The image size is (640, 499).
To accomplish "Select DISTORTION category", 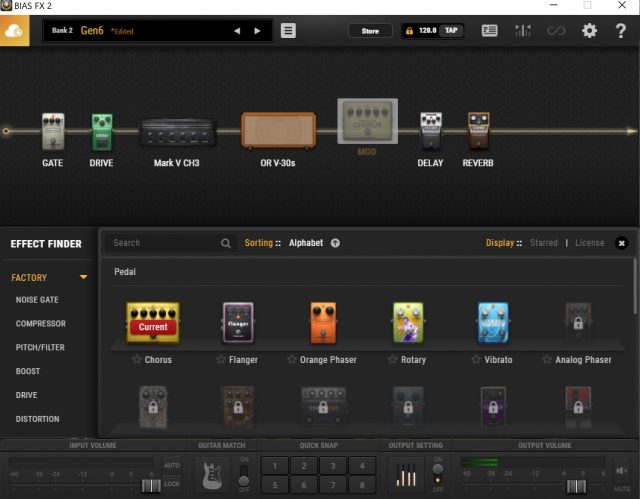I will (37, 419).
